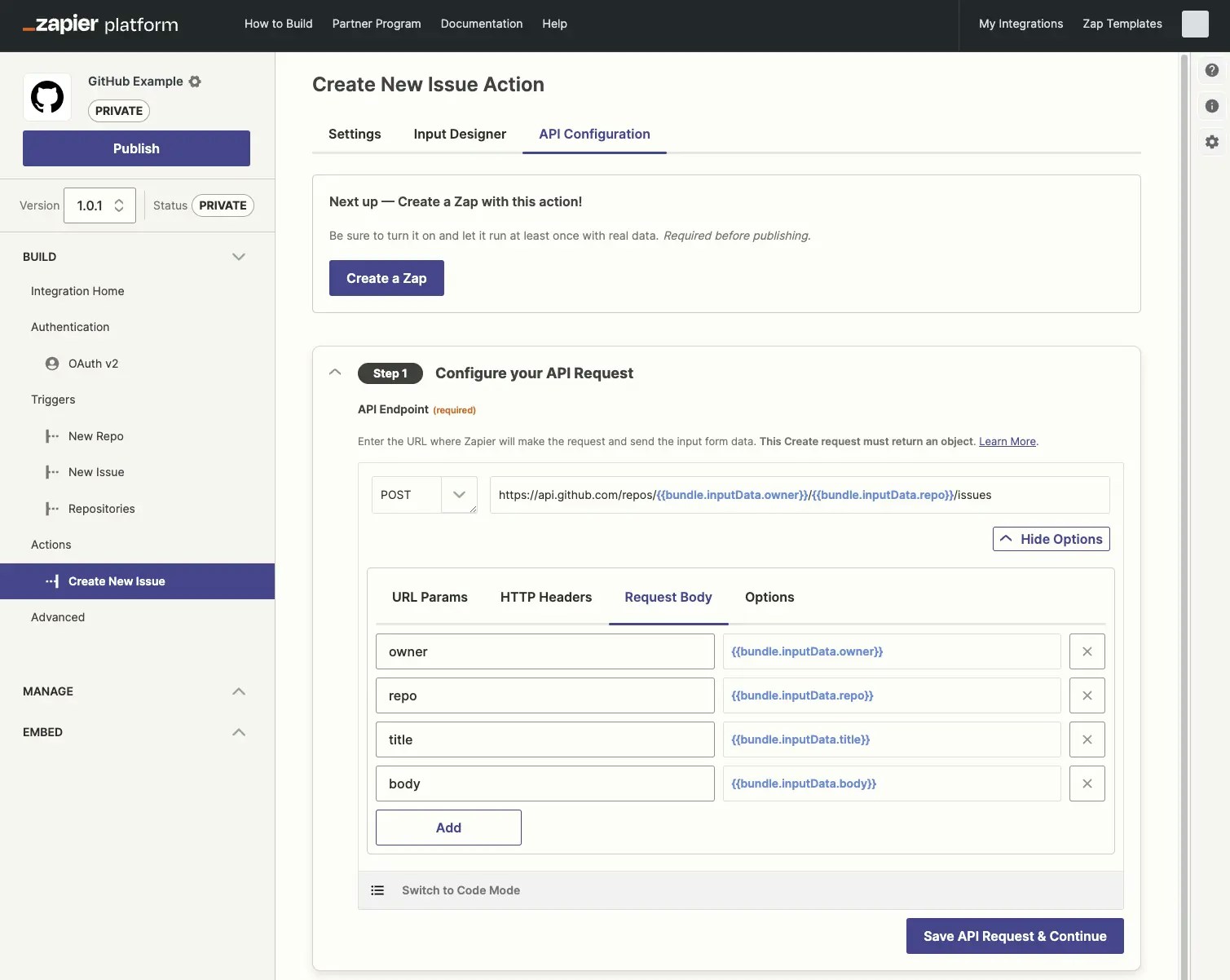This screenshot has width=1230, height=980.
Task: Open the help question mark icon
Action: [x=1212, y=70]
